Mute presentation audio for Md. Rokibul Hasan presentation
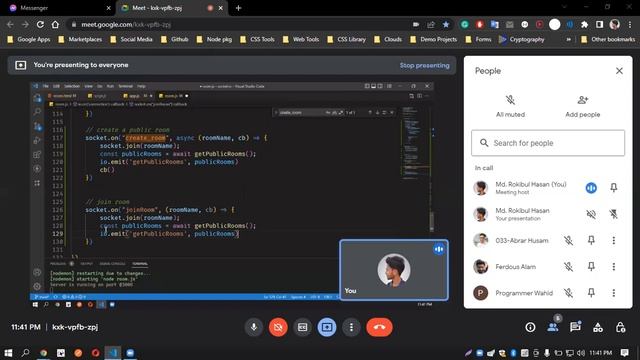 pyautogui.click(x=591, y=214)
